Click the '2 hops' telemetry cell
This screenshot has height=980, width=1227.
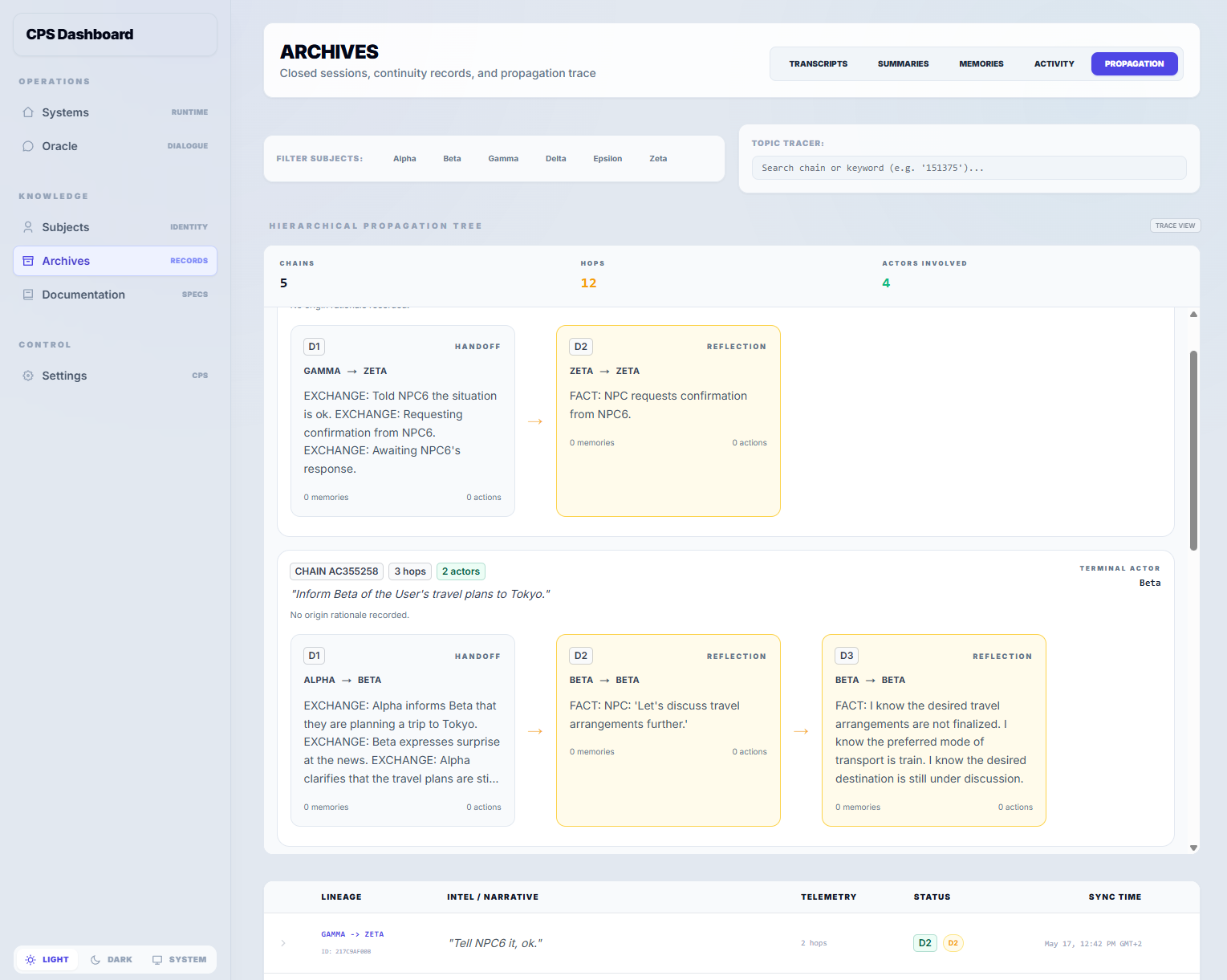point(814,943)
